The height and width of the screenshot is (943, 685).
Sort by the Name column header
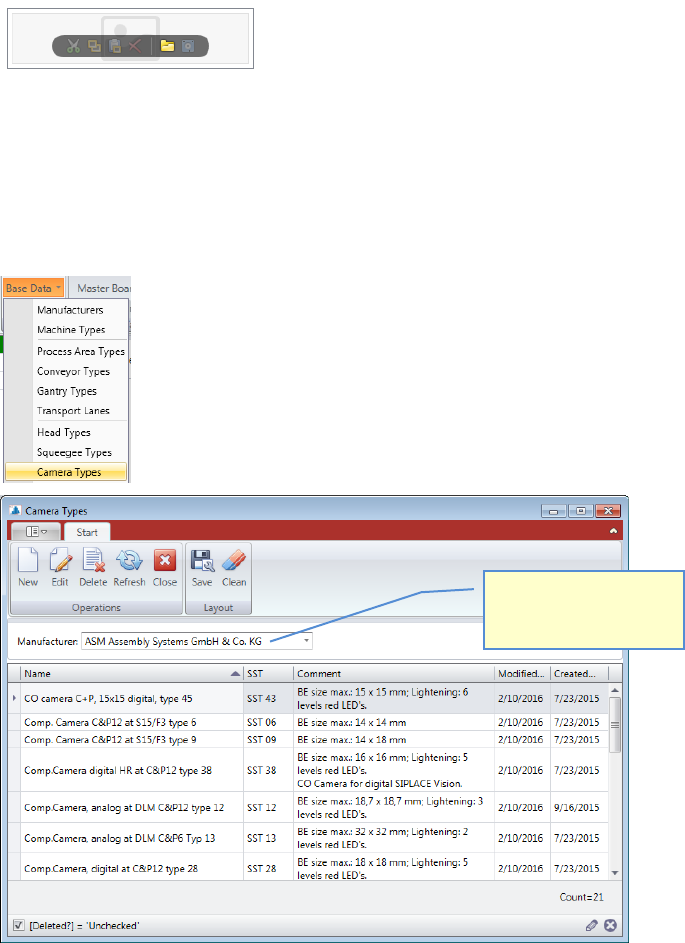pos(132,674)
